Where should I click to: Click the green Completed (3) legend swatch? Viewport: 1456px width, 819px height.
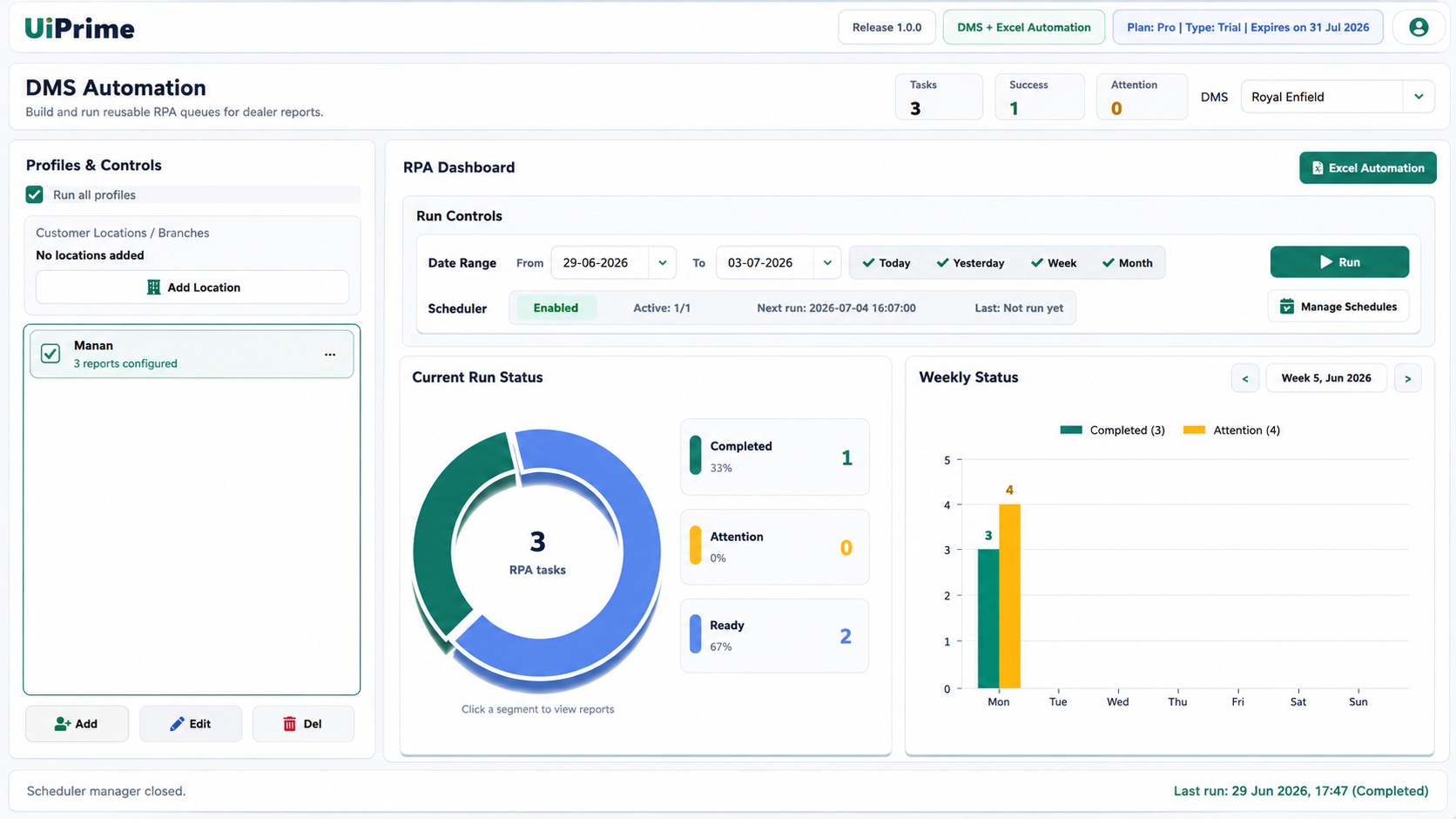tap(1071, 430)
